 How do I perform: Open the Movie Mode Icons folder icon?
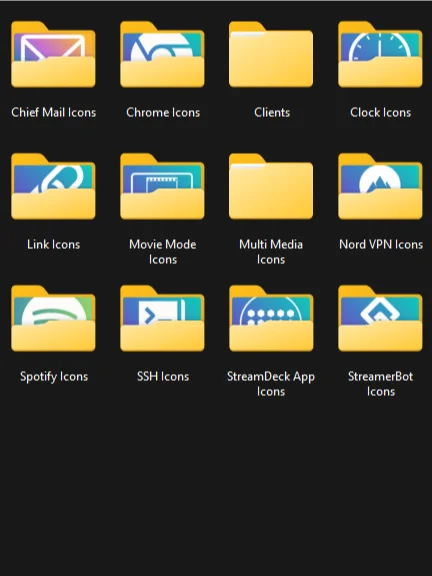pyautogui.click(x=162, y=186)
